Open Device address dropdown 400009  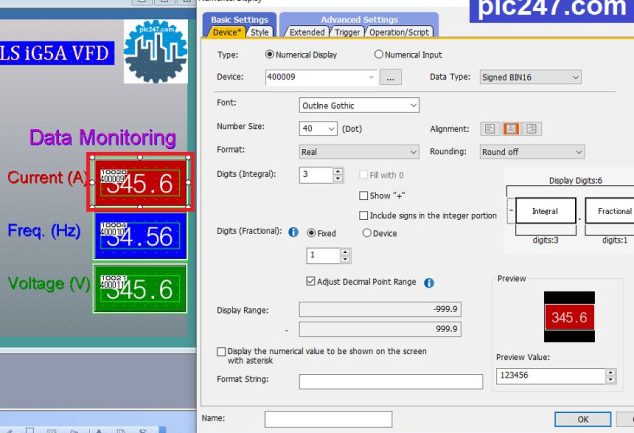click(371, 77)
